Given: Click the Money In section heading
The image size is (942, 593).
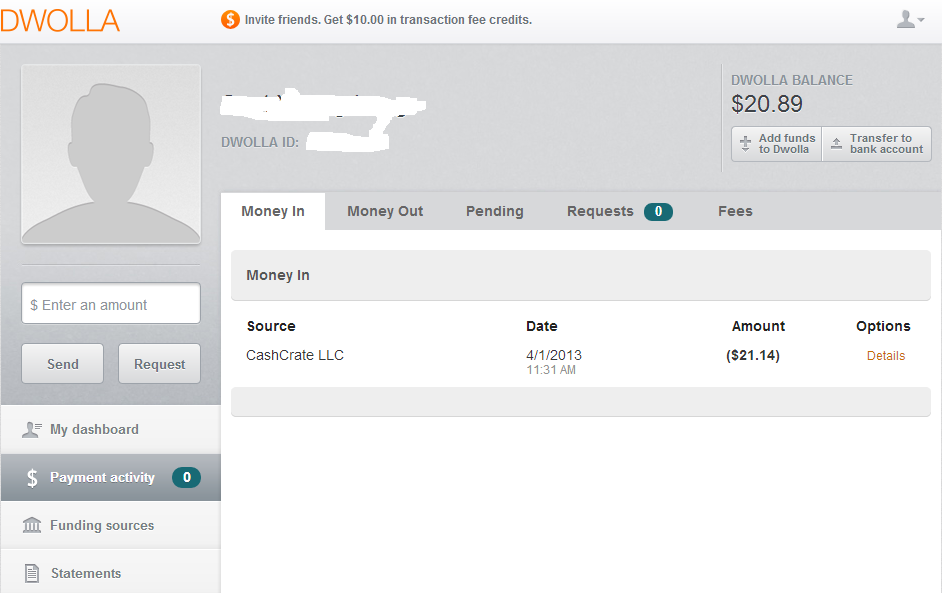Looking at the screenshot, I should pos(278,275).
